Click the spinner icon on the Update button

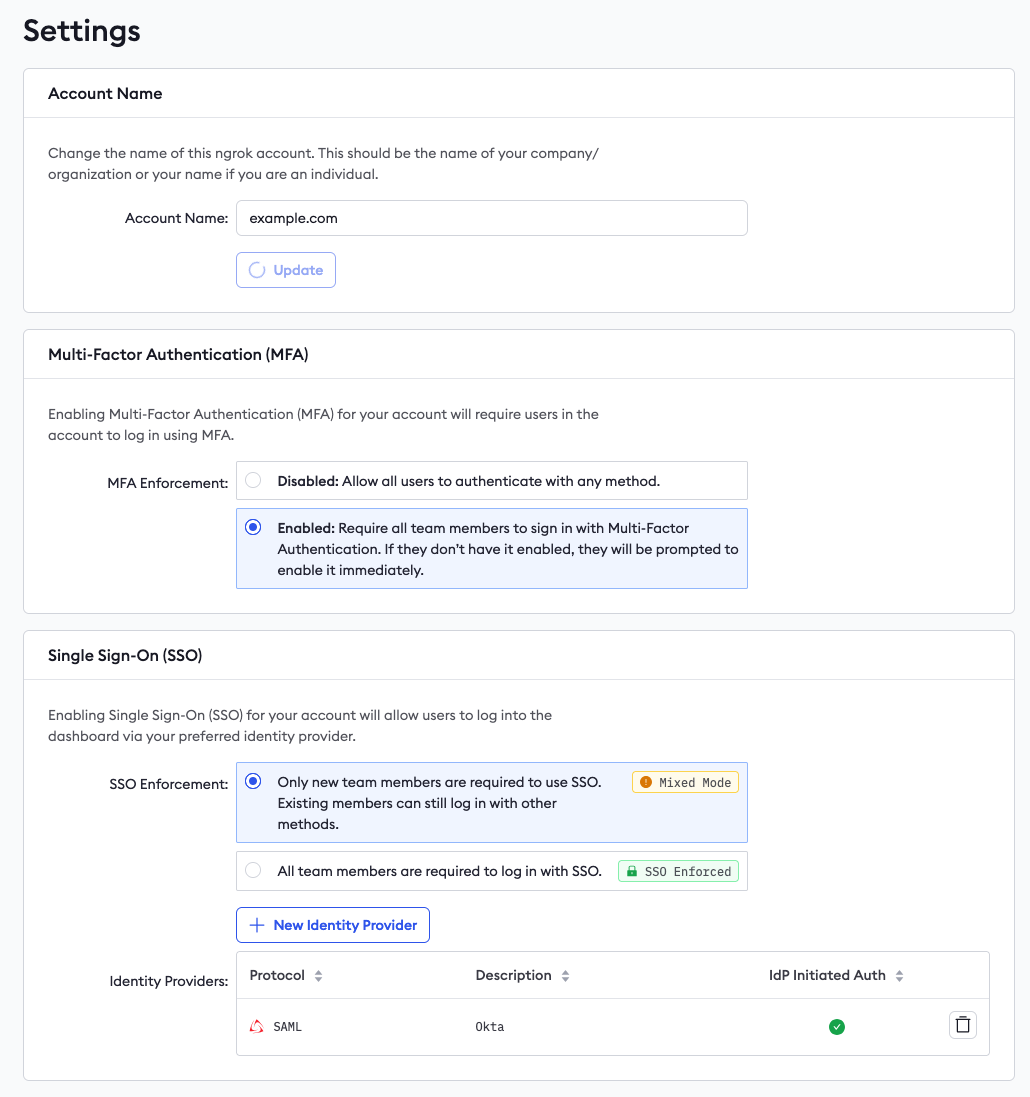[x=258, y=270]
